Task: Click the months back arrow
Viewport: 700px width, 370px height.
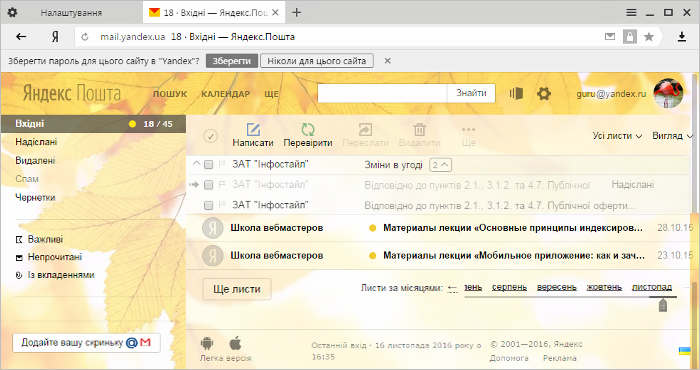Action: pos(452,288)
